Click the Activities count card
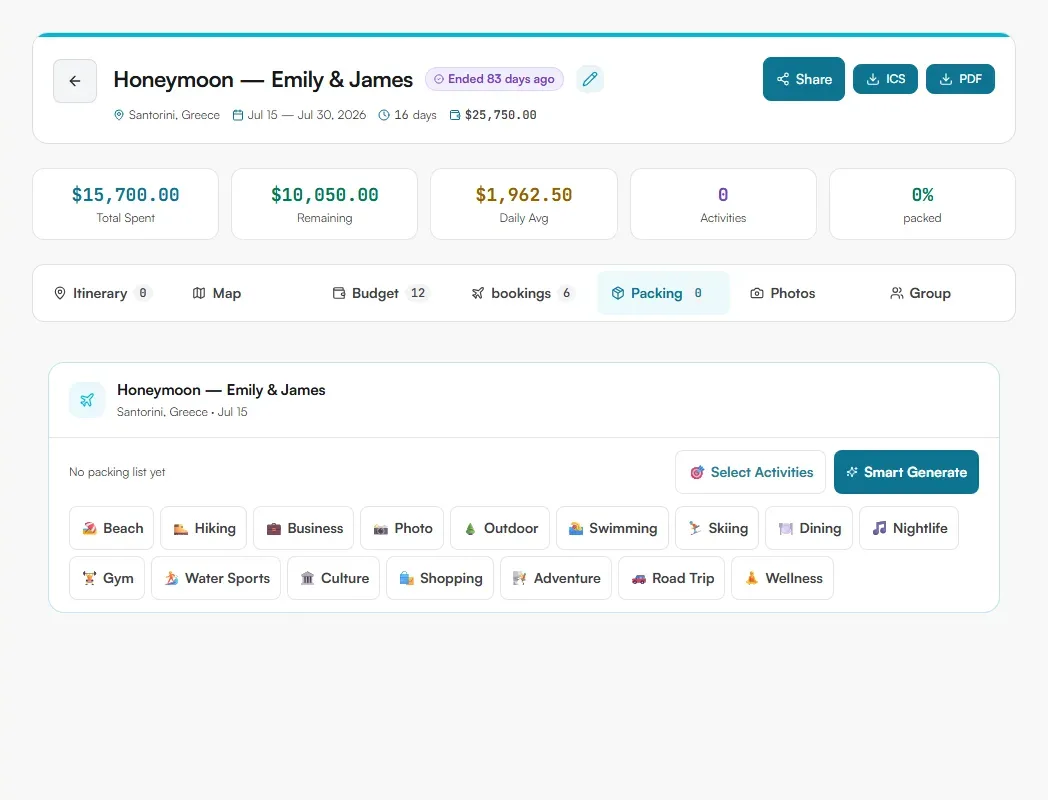1048x800 pixels. (x=723, y=204)
